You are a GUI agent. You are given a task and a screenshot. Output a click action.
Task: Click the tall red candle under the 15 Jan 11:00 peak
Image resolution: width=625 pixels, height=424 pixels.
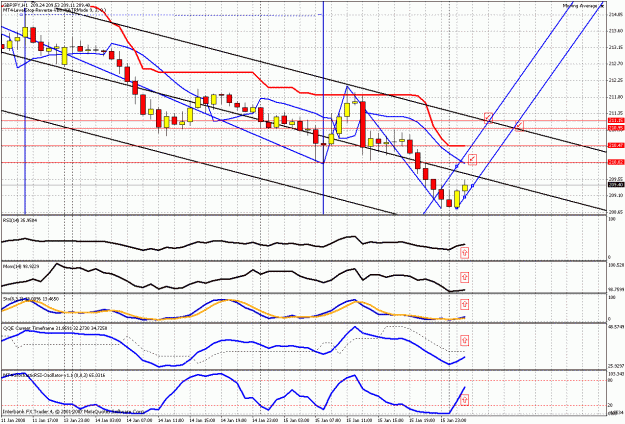click(363, 124)
